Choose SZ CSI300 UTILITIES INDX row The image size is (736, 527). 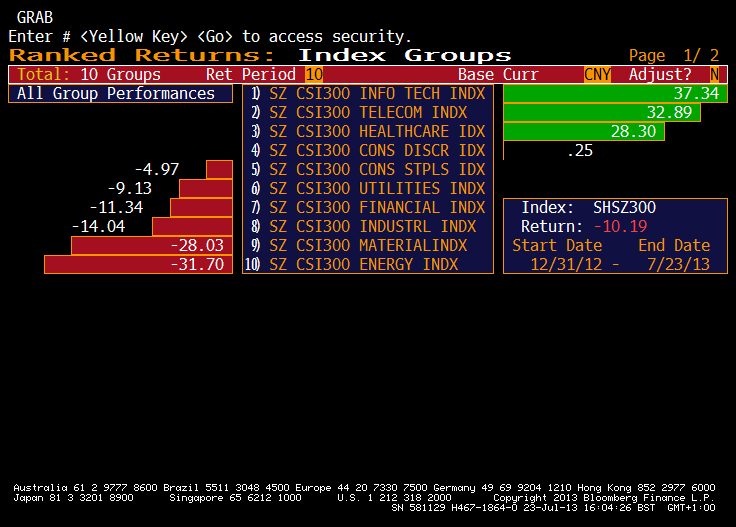click(368, 189)
